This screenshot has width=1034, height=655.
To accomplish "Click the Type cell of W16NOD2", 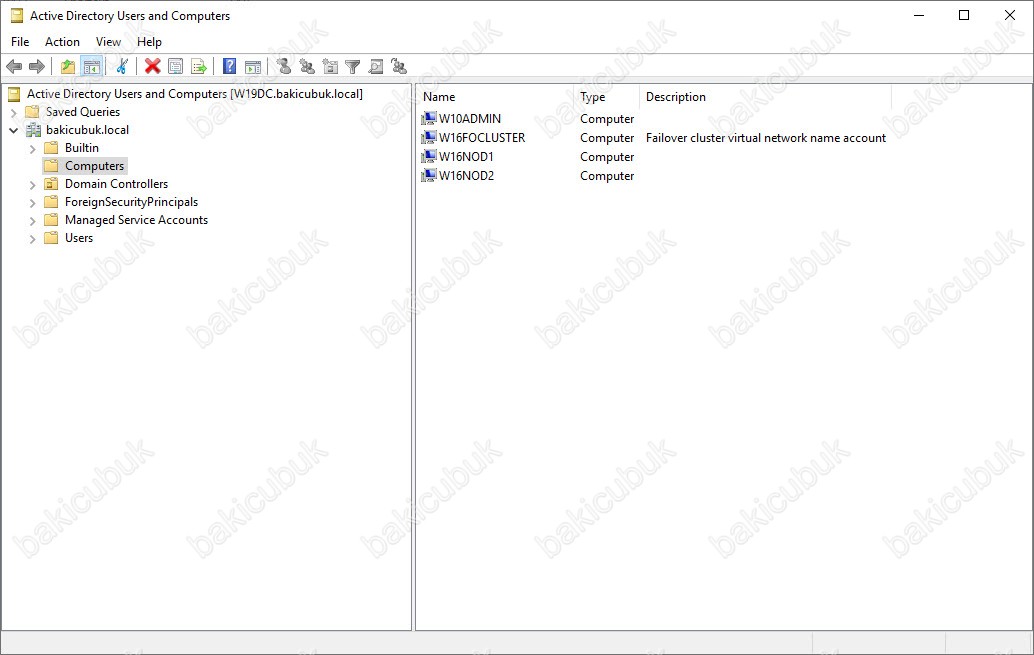I will point(607,176).
